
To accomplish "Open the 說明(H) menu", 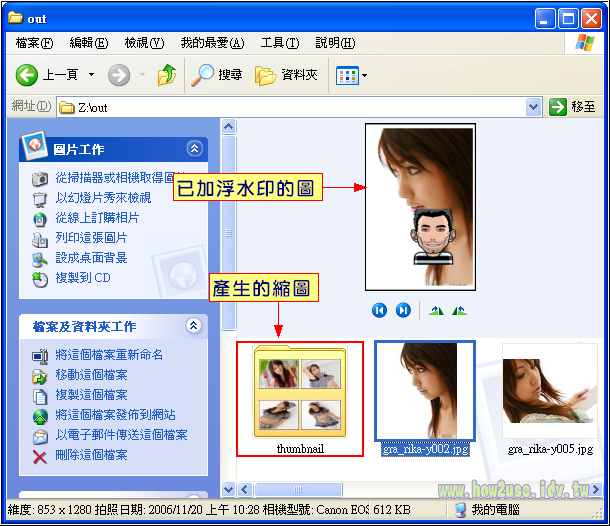I will tap(335, 43).
